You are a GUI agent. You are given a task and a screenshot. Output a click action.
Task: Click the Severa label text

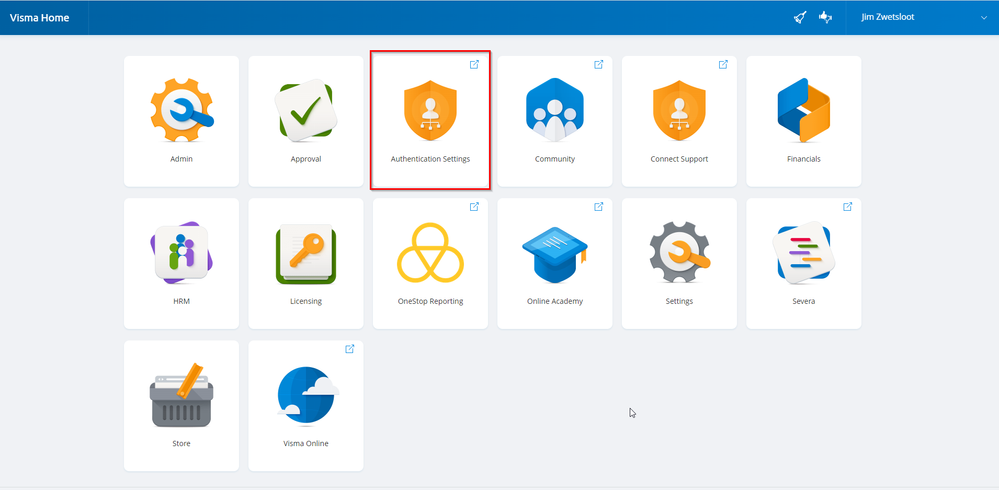803,301
